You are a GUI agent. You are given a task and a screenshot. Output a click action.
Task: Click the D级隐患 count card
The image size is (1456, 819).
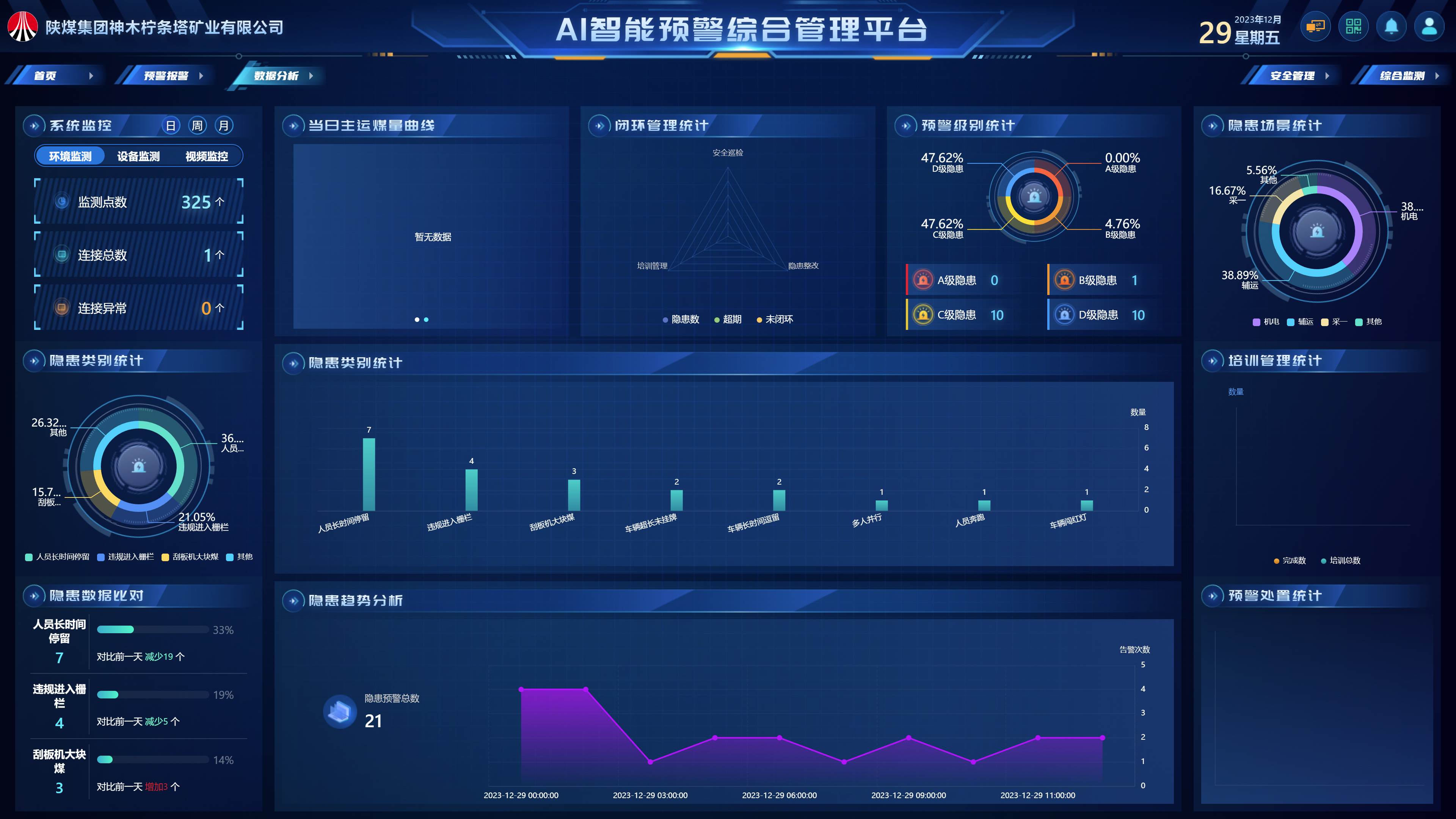1111,315
